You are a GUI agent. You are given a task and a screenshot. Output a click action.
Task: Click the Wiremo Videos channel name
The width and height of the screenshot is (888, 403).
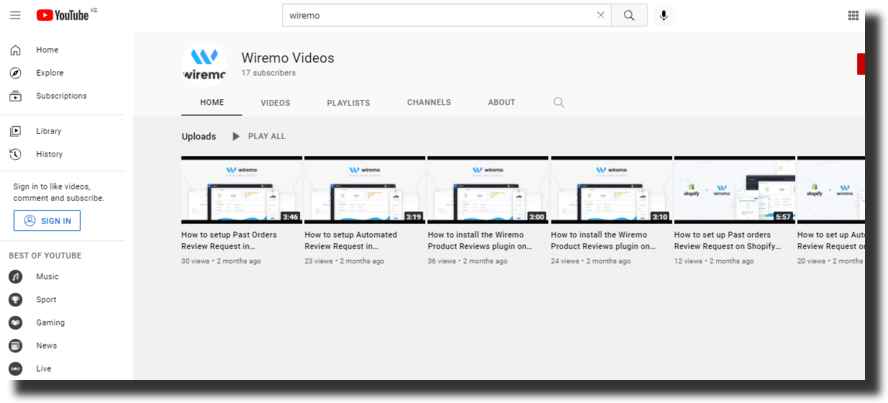[288, 58]
